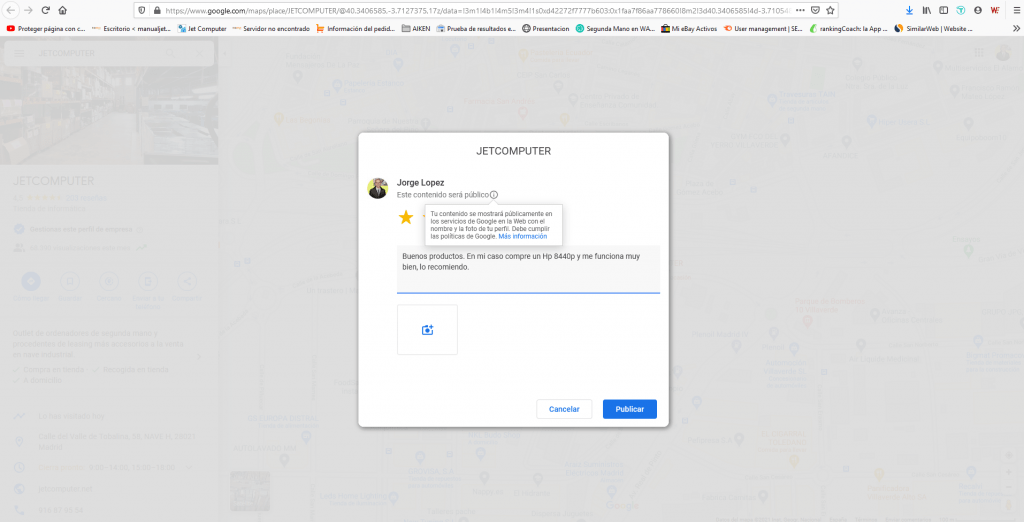
Task: Open the 'User management | SE...' bookmark
Action: 763,29
